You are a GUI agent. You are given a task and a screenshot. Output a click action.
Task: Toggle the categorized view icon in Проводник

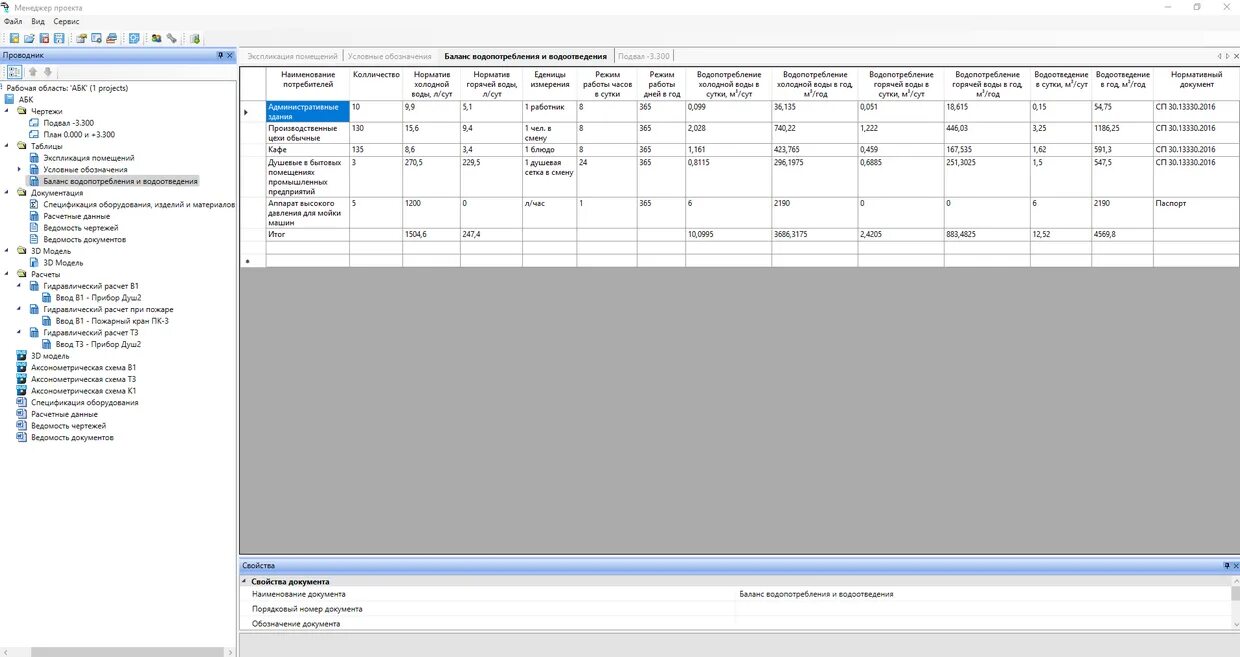(14, 72)
